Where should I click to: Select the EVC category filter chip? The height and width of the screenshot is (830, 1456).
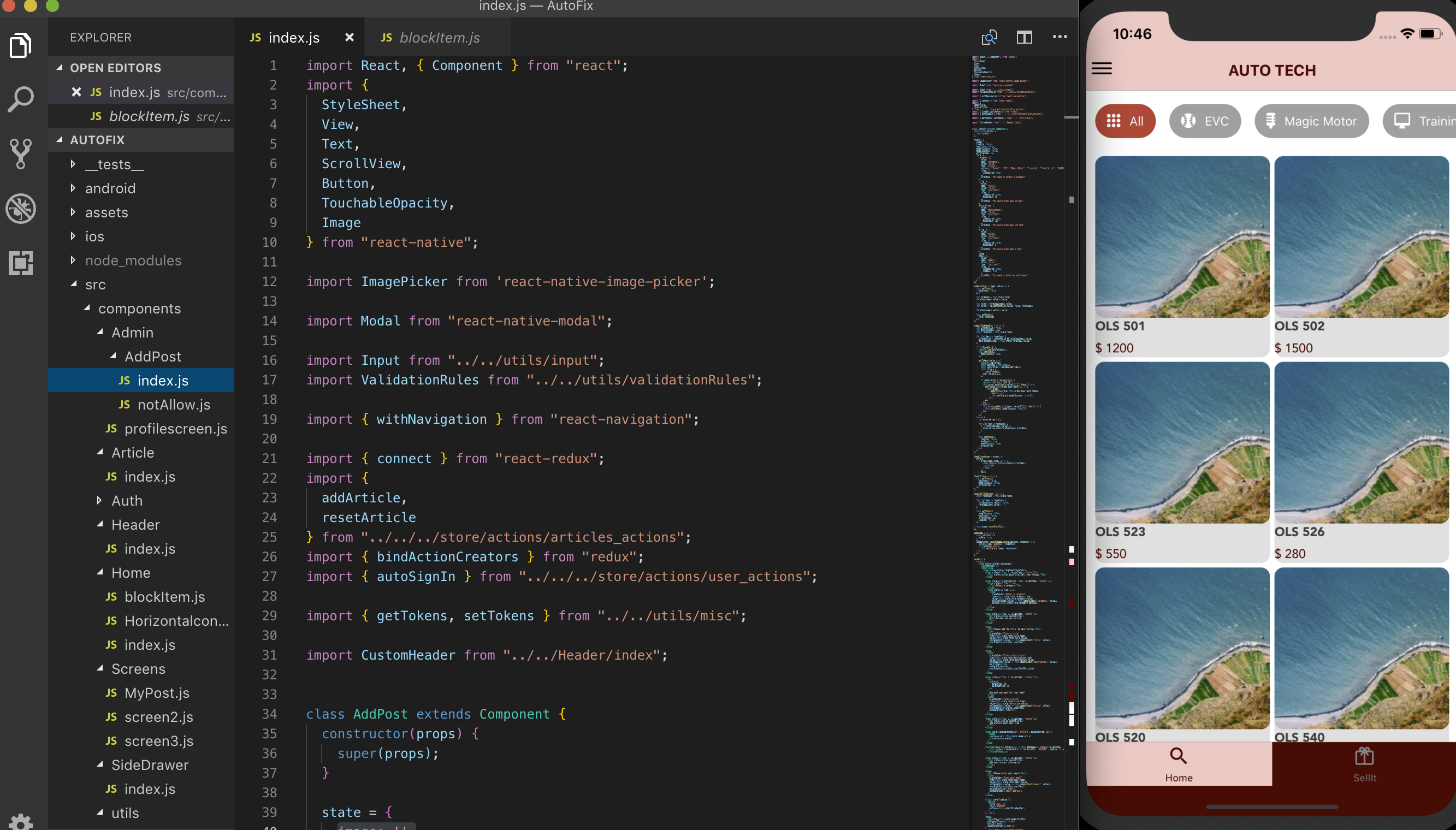click(x=1205, y=121)
